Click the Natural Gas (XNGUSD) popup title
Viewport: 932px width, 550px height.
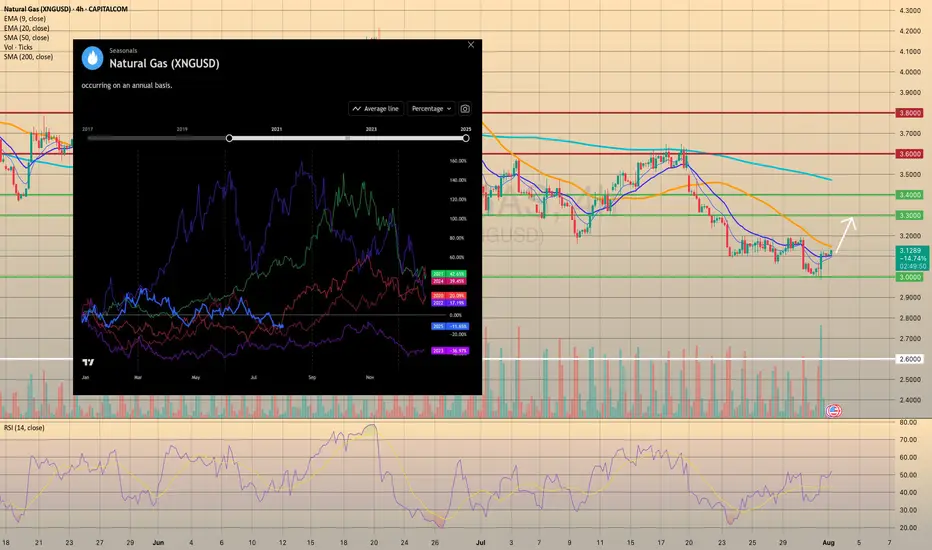(164, 64)
